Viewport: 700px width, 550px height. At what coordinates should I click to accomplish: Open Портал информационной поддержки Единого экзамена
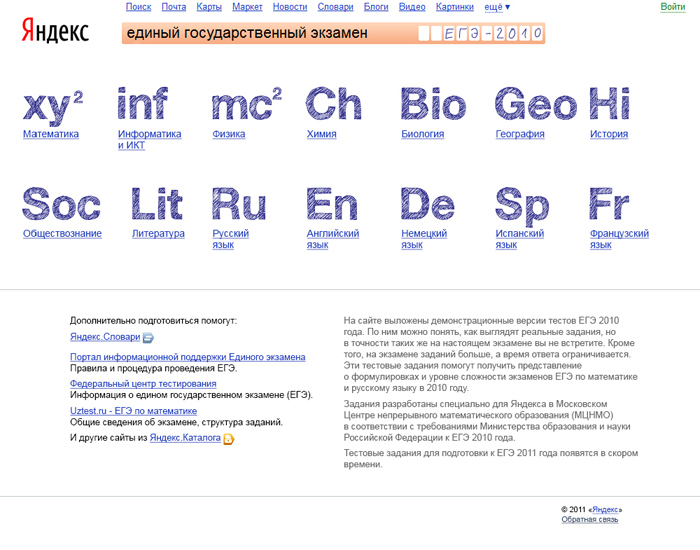188,357
